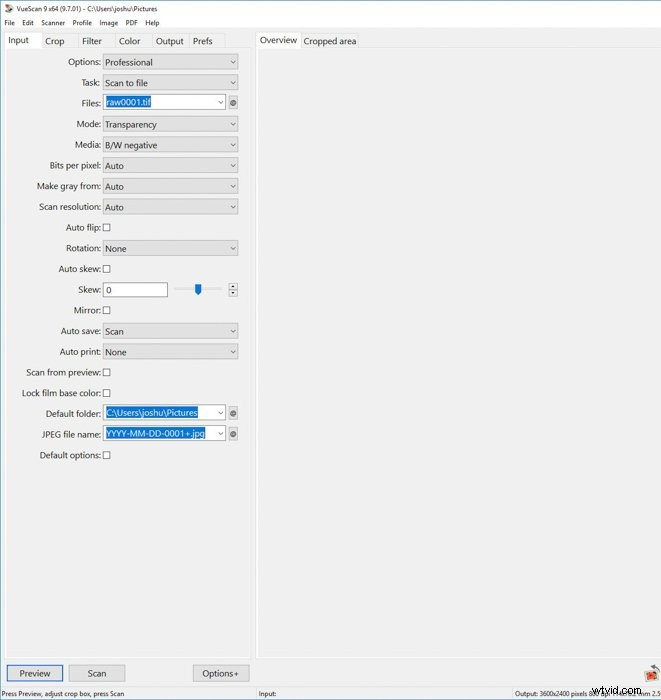Open the File menu
Image resolution: width=661 pixels, height=700 pixels.
tap(9, 23)
